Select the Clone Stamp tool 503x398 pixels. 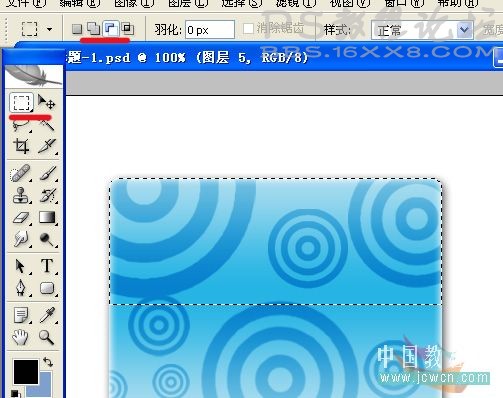(21, 195)
